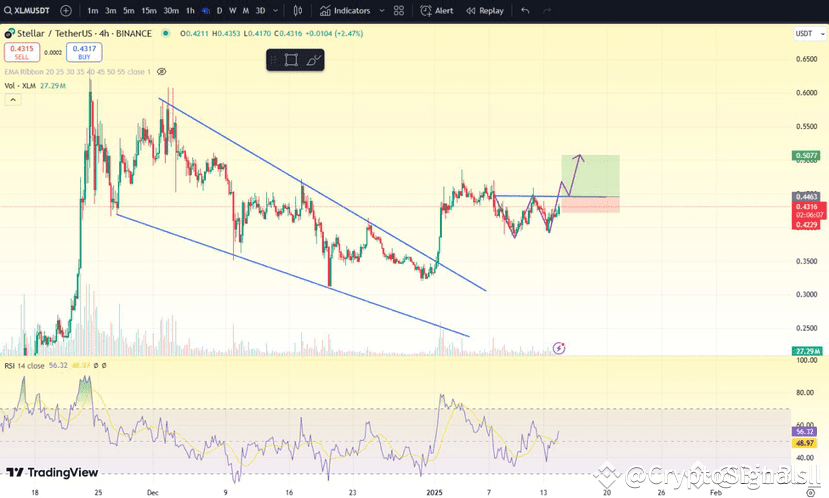Select the Vol · XLM indicator legend
Image resolution: width=829 pixels, height=498 pixels.
click(x=35, y=86)
